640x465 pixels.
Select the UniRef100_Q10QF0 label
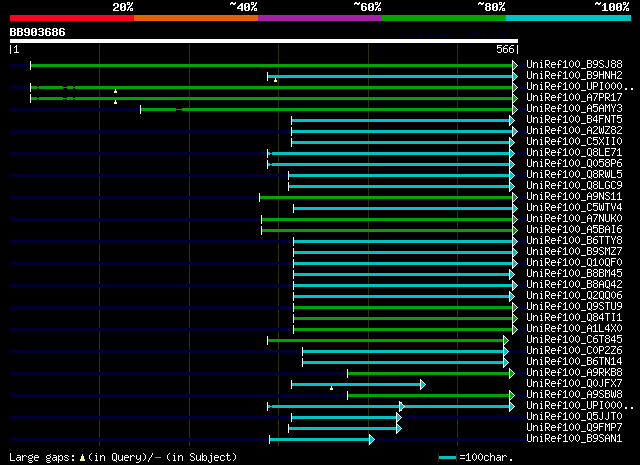tap(574, 263)
